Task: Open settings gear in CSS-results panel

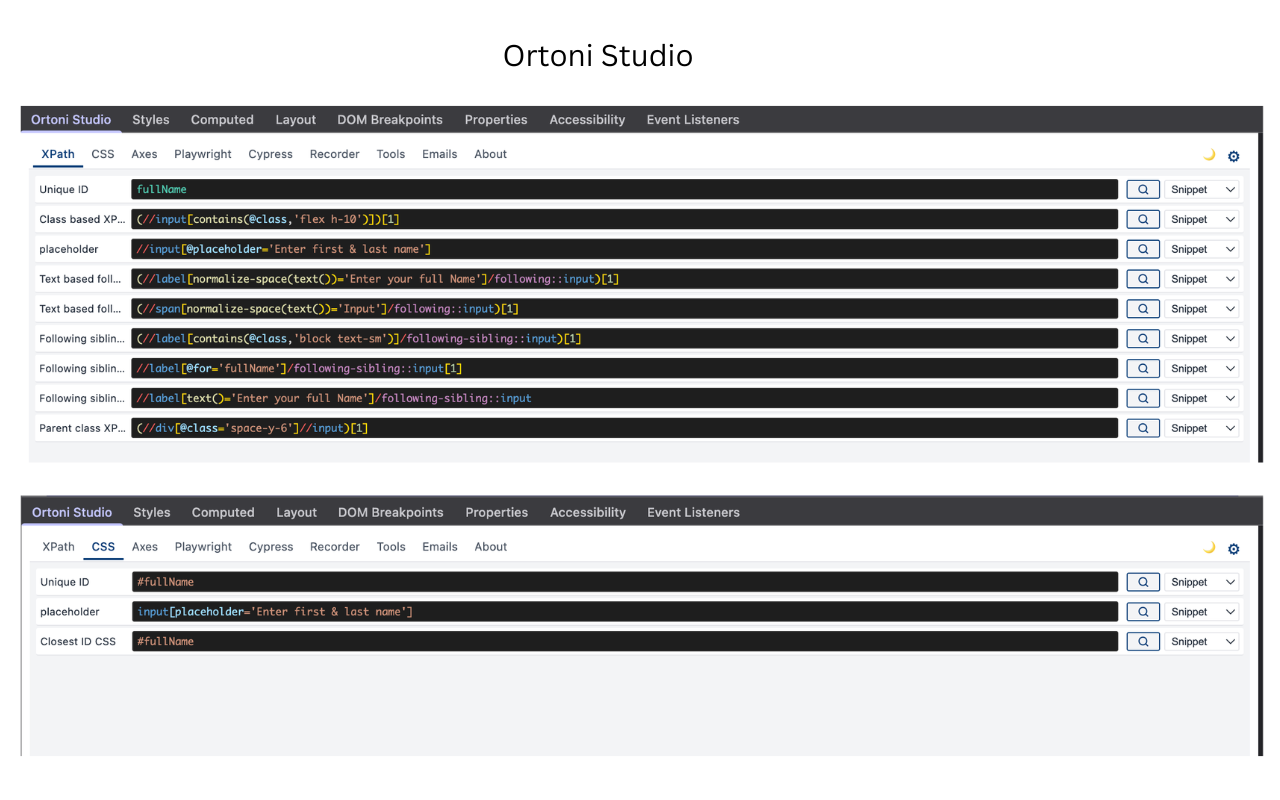Action: [1234, 549]
